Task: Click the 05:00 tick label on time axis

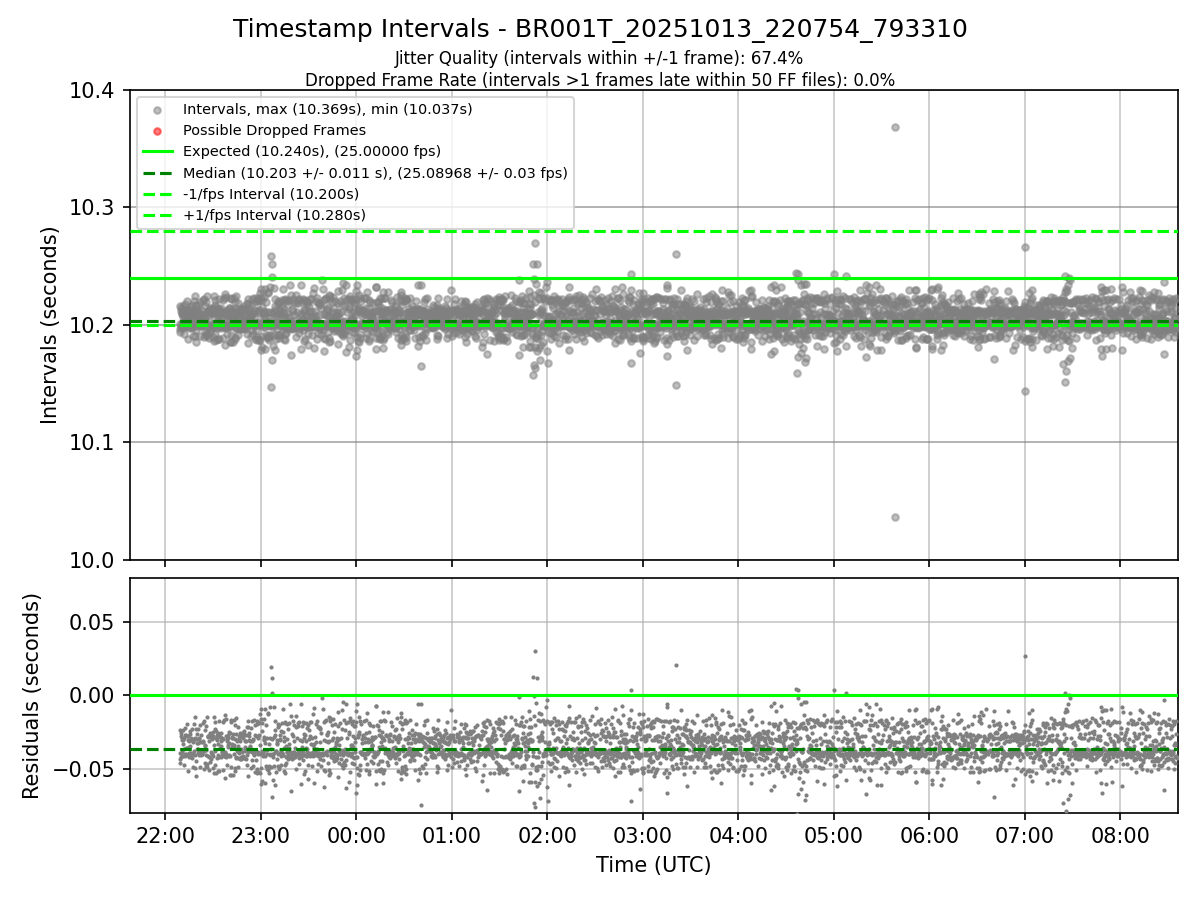Action: (833, 836)
